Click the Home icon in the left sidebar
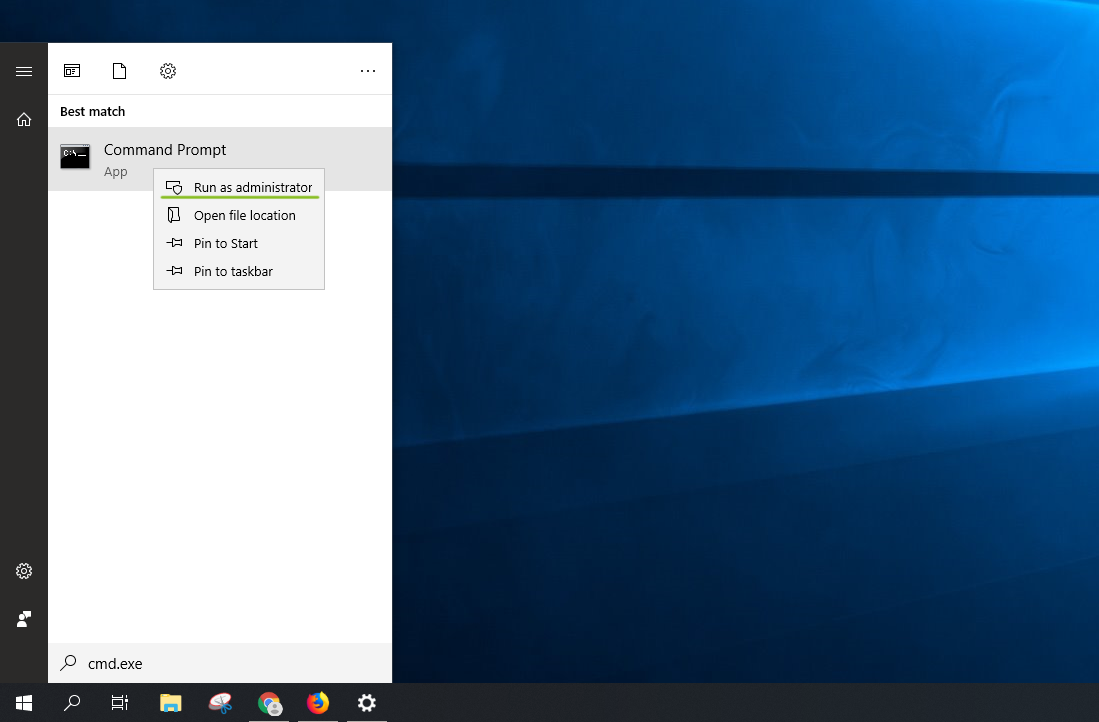The height and width of the screenshot is (722, 1099). pos(24,119)
